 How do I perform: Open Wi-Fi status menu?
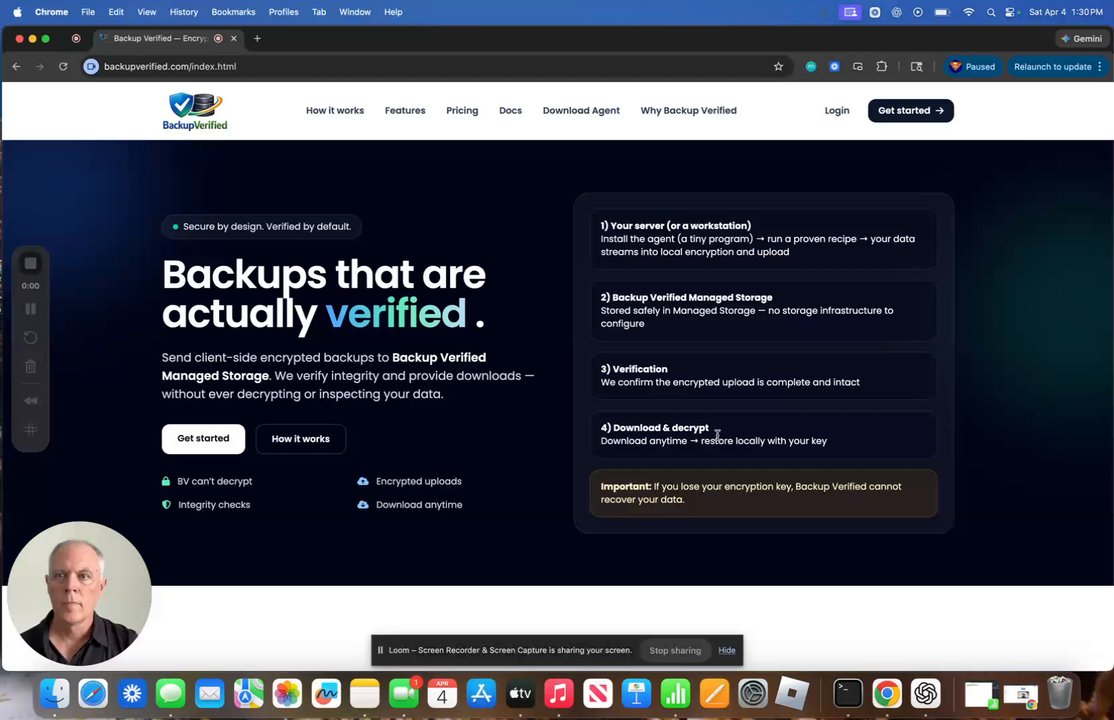click(968, 12)
